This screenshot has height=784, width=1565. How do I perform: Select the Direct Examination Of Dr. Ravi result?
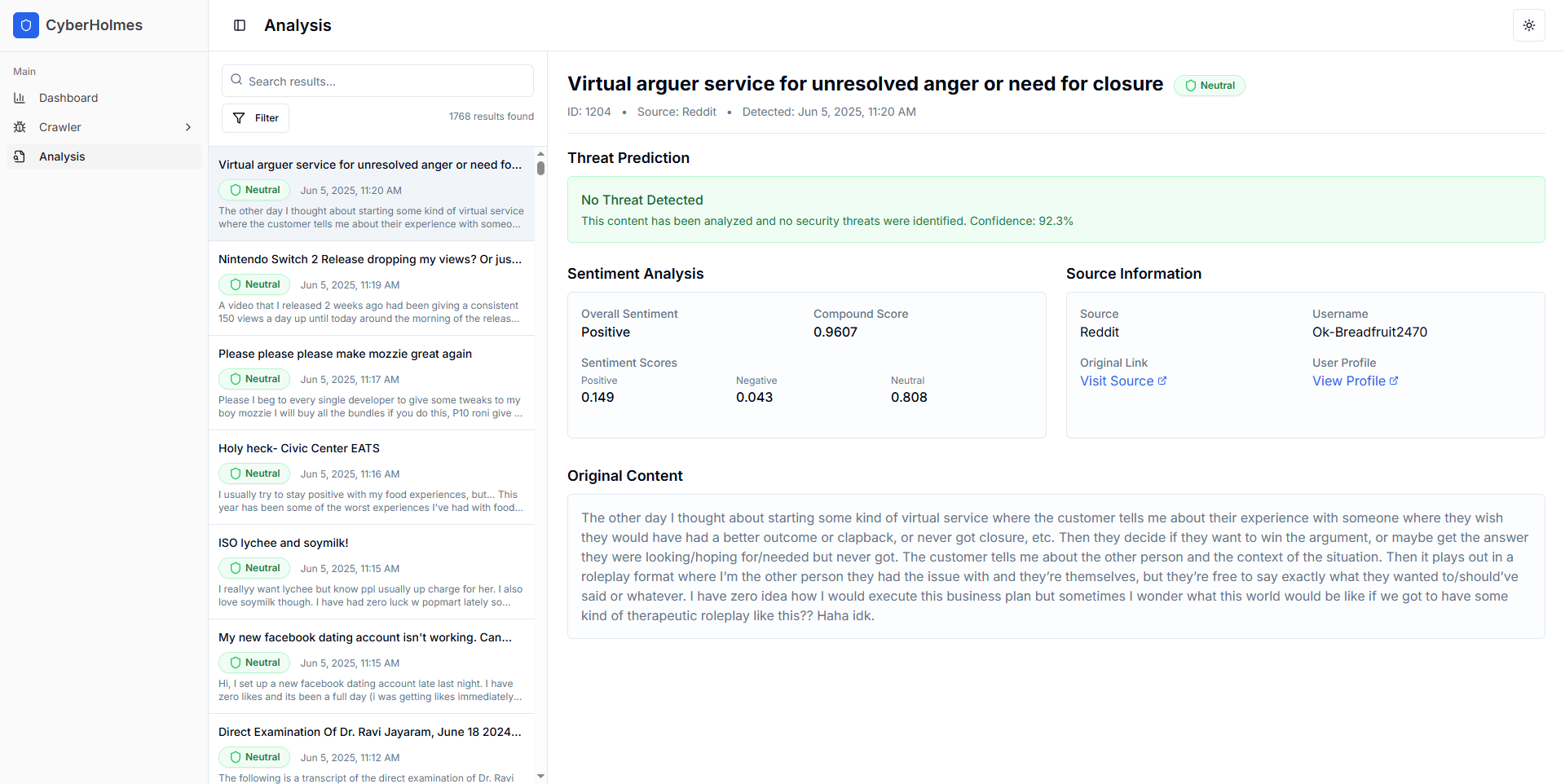(x=372, y=749)
